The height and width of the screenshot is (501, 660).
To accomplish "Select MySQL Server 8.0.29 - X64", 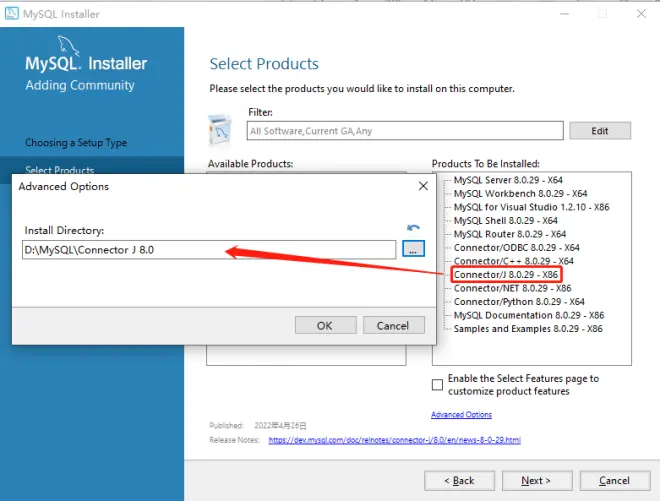I will [508, 180].
